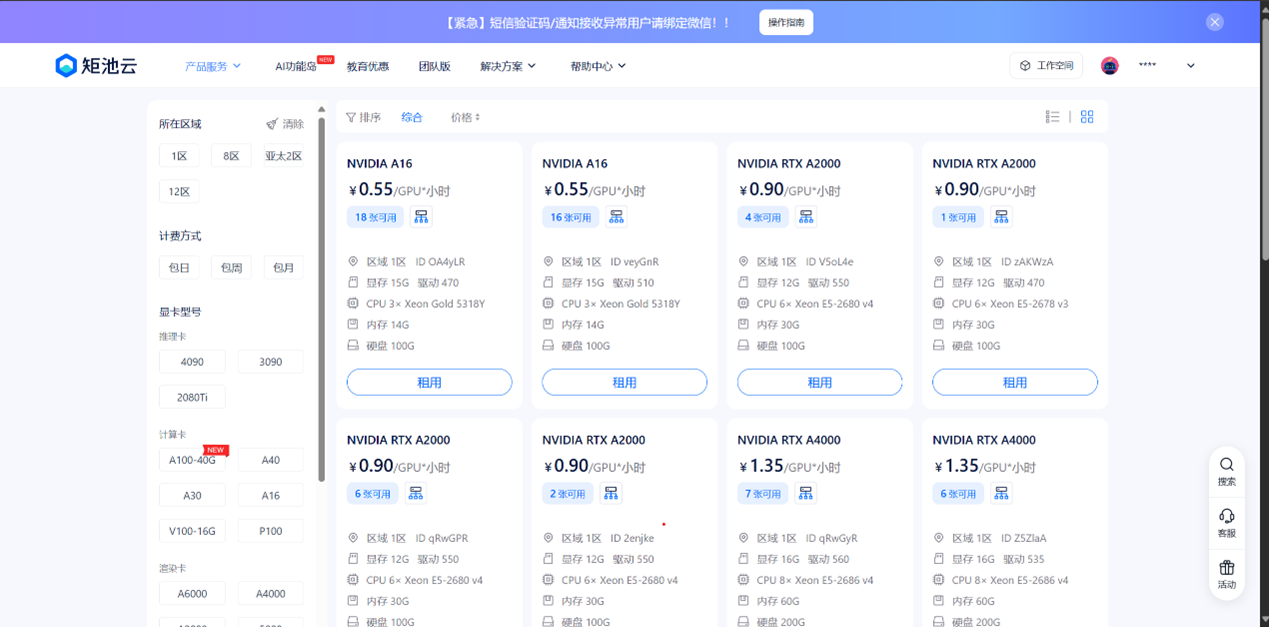
Task: Click the user avatar icon
Action: pyautogui.click(x=1110, y=66)
